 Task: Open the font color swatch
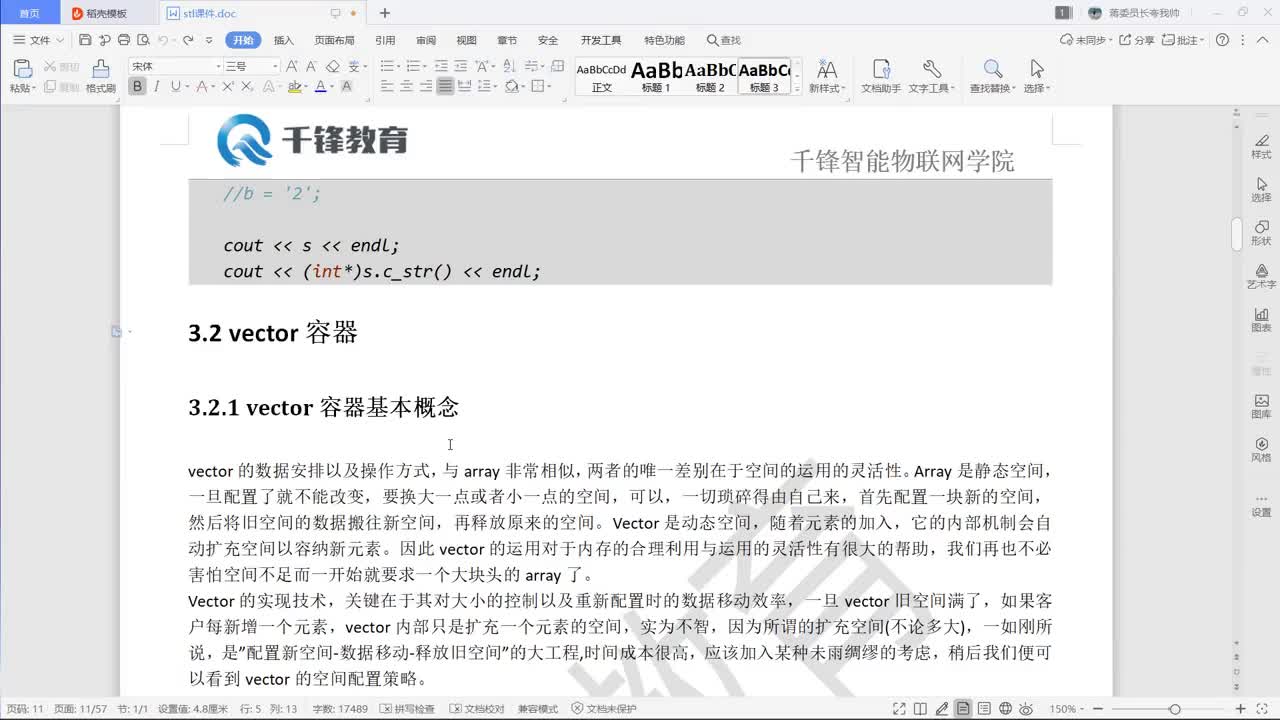click(321, 87)
